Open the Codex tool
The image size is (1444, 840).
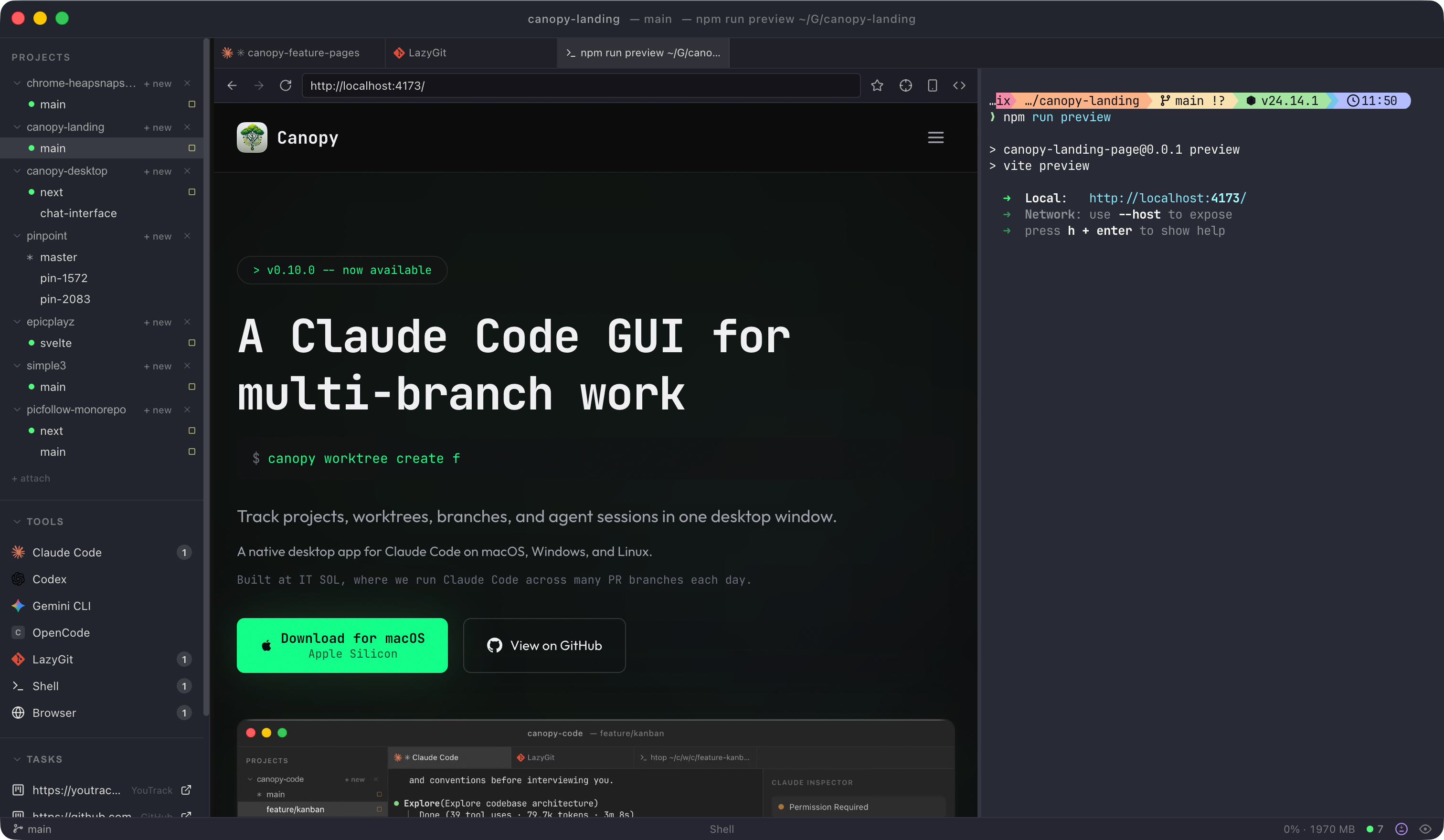pyautogui.click(x=49, y=579)
